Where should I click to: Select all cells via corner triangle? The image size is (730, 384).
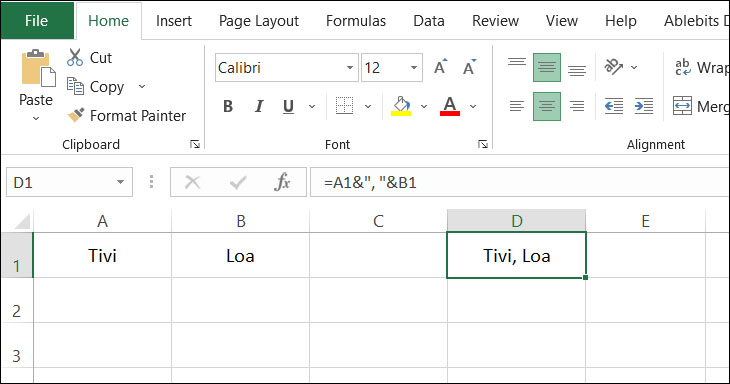pyautogui.click(x=22, y=221)
